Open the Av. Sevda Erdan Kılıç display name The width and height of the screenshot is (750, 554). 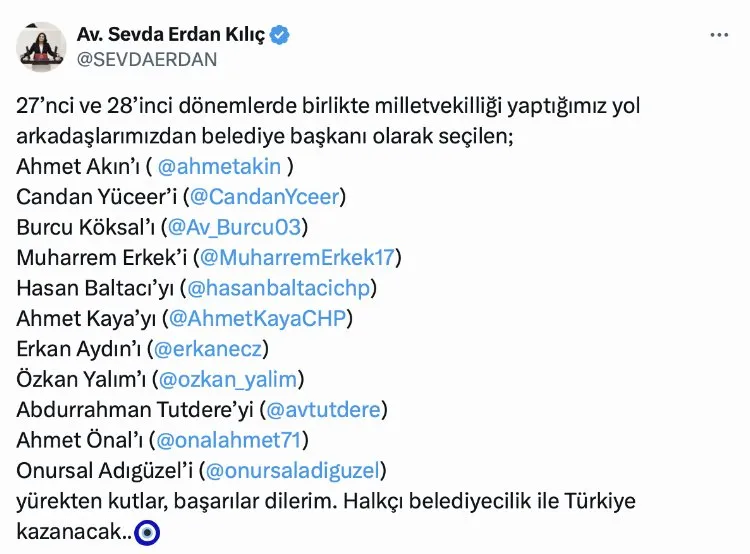coord(171,35)
